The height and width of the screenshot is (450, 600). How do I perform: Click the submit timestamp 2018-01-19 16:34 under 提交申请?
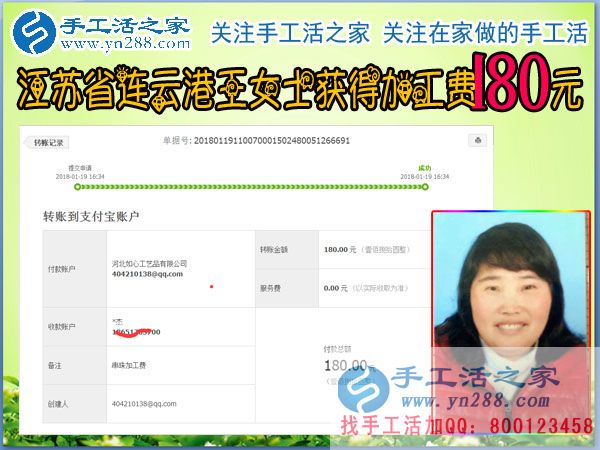point(80,176)
